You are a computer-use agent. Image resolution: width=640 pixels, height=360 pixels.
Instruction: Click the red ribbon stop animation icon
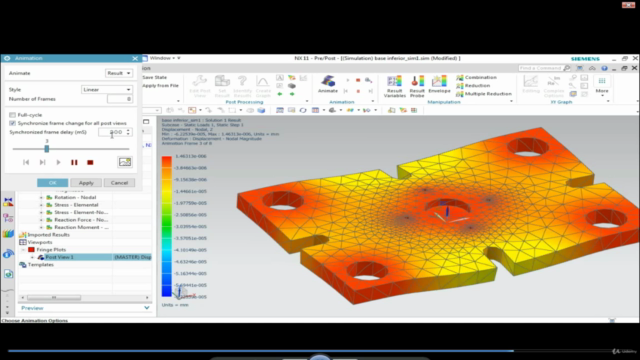point(358,80)
